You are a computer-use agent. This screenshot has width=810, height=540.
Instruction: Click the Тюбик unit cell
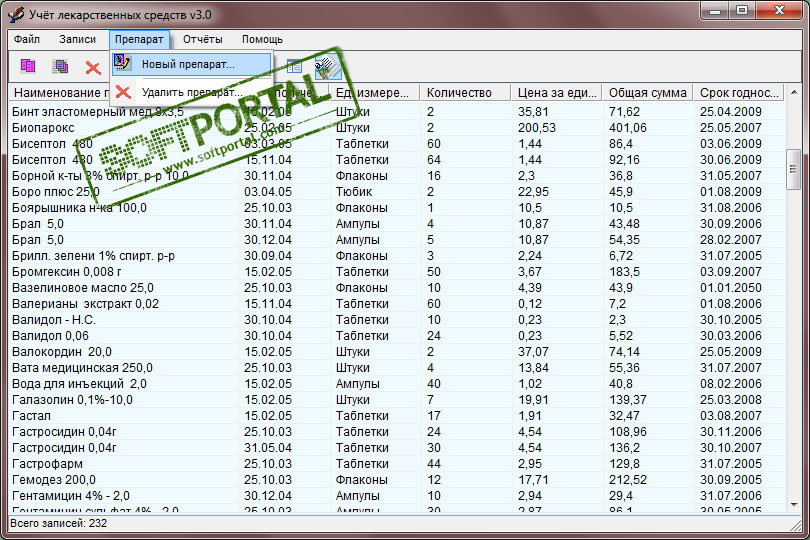(x=354, y=192)
